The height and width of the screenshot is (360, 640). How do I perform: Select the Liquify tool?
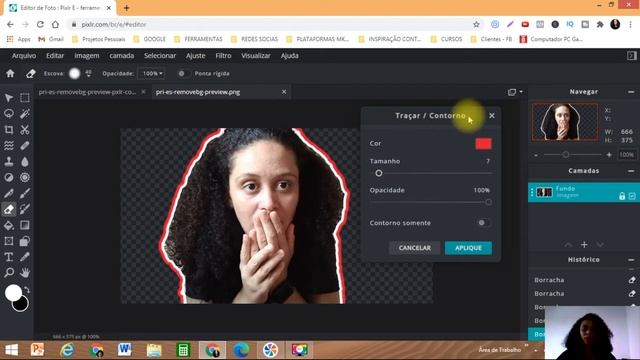click(9, 145)
